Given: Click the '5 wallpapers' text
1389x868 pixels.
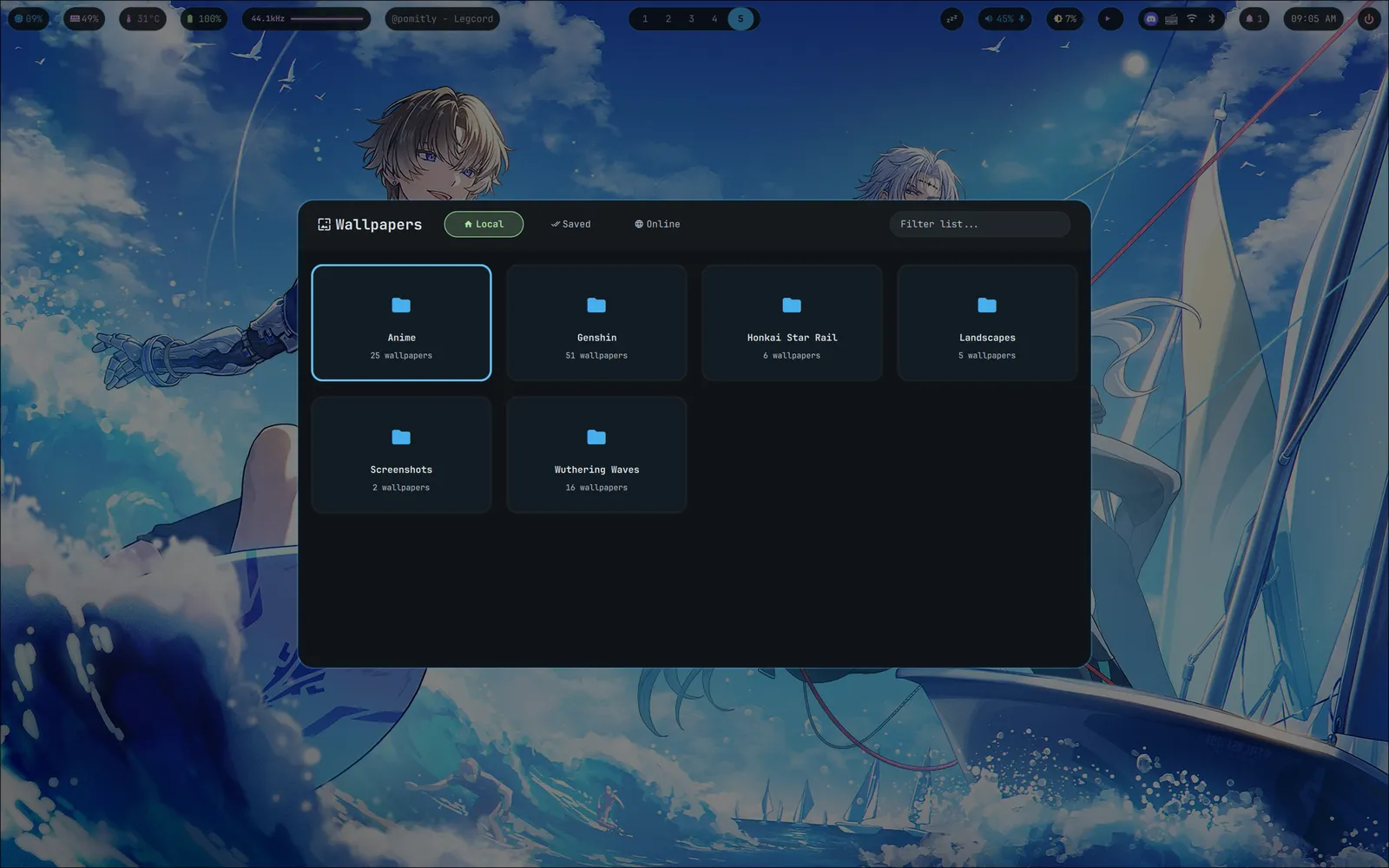Looking at the screenshot, I should coord(987,356).
